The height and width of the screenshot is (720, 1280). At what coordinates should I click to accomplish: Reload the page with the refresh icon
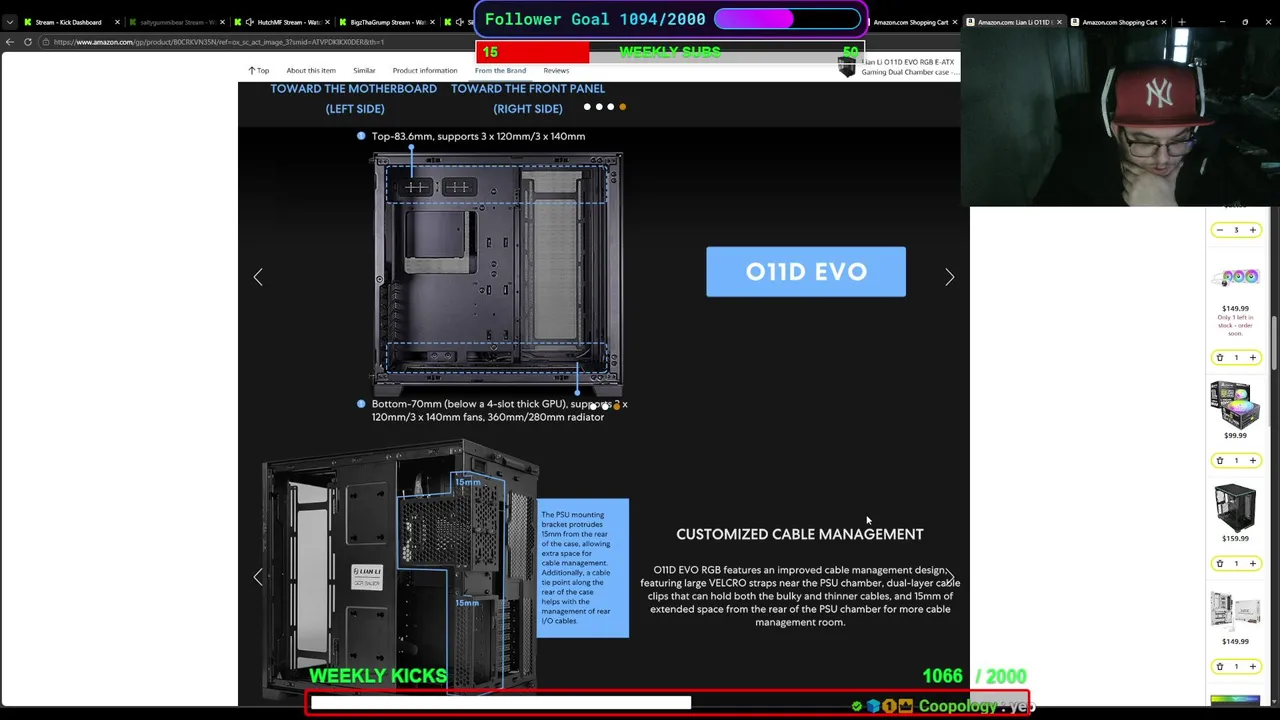[x=28, y=42]
